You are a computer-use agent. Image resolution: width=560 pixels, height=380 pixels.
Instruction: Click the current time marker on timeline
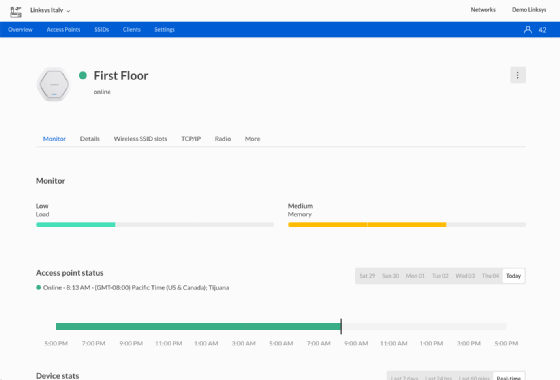click(341, 326)
